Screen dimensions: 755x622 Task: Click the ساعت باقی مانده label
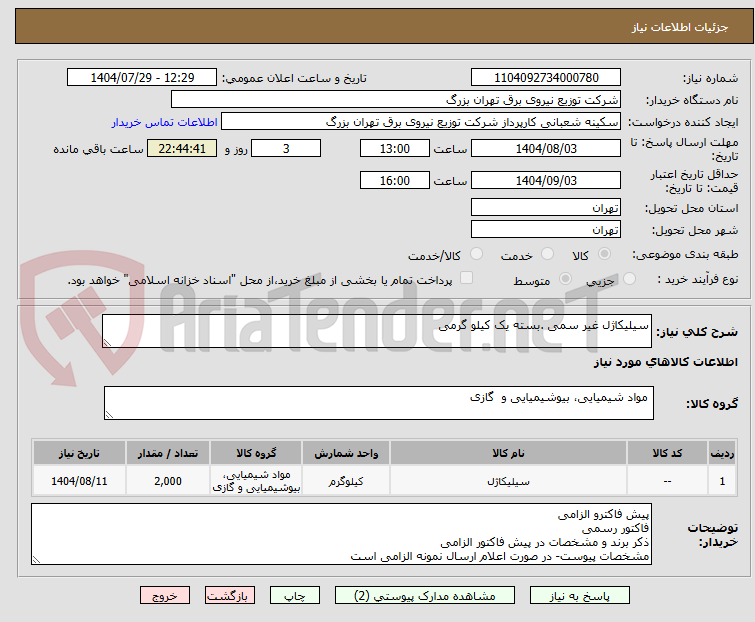pyautogui.click(x=98, y=149)
